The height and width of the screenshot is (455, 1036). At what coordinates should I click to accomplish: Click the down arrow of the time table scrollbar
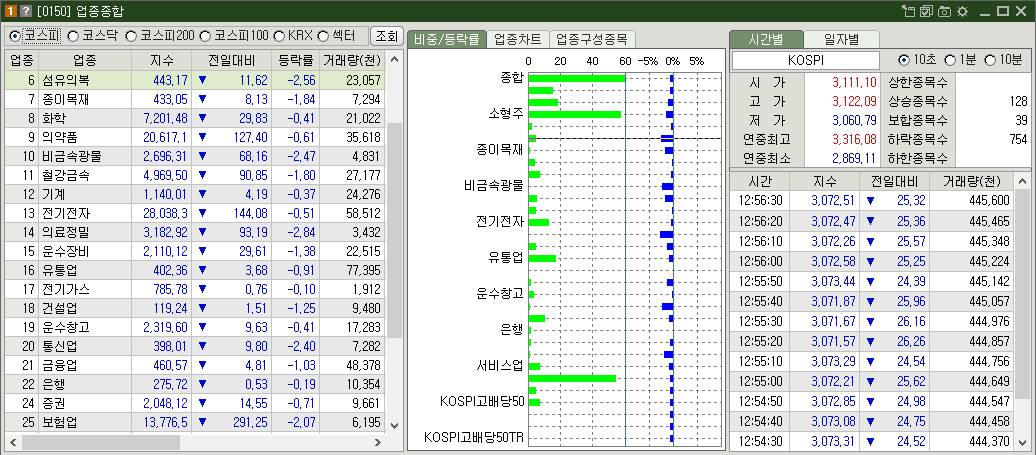pyautogui.click(x=1021, y=442)
